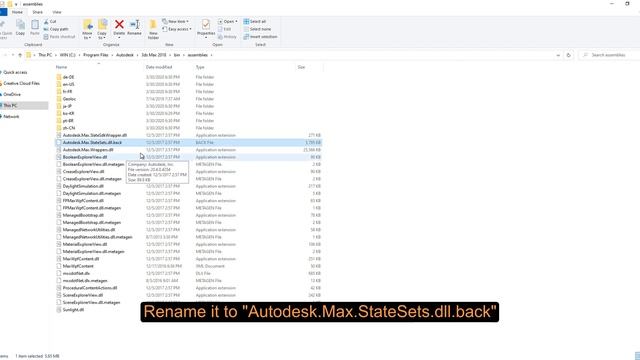Image resolution: width=640 pixels, height=360 pixels.
Task: Select SceneExplorerView.dll file
Action: pyautogui.click(x=83, y=295)
